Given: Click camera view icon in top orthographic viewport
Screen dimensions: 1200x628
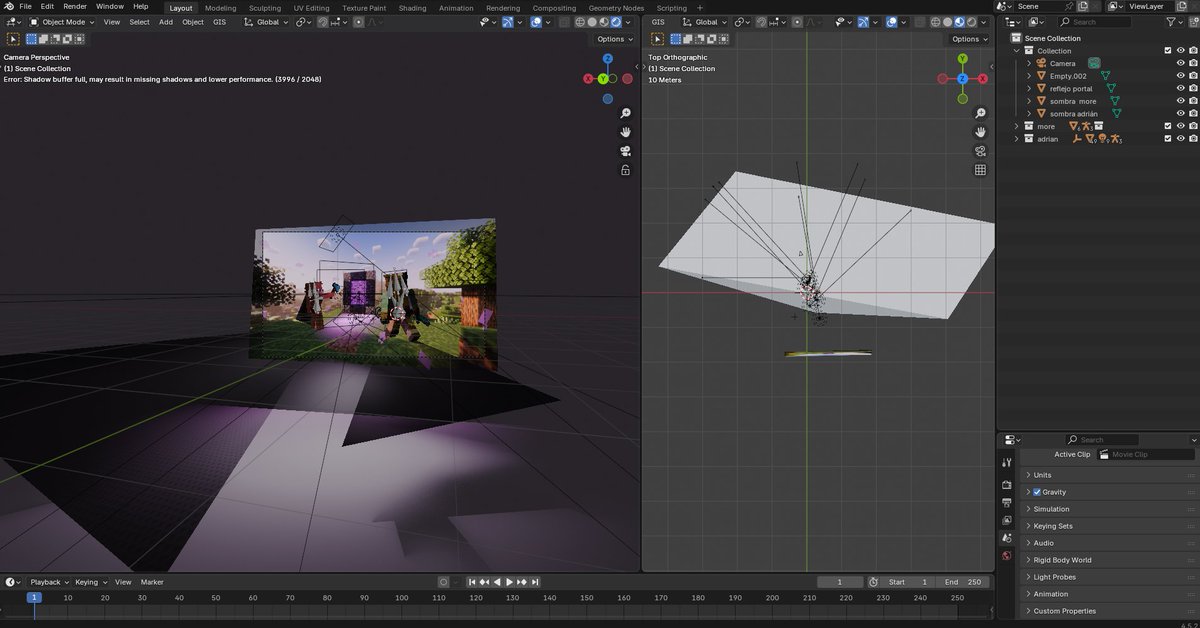Looking at the screenshot, I should 981,151.
